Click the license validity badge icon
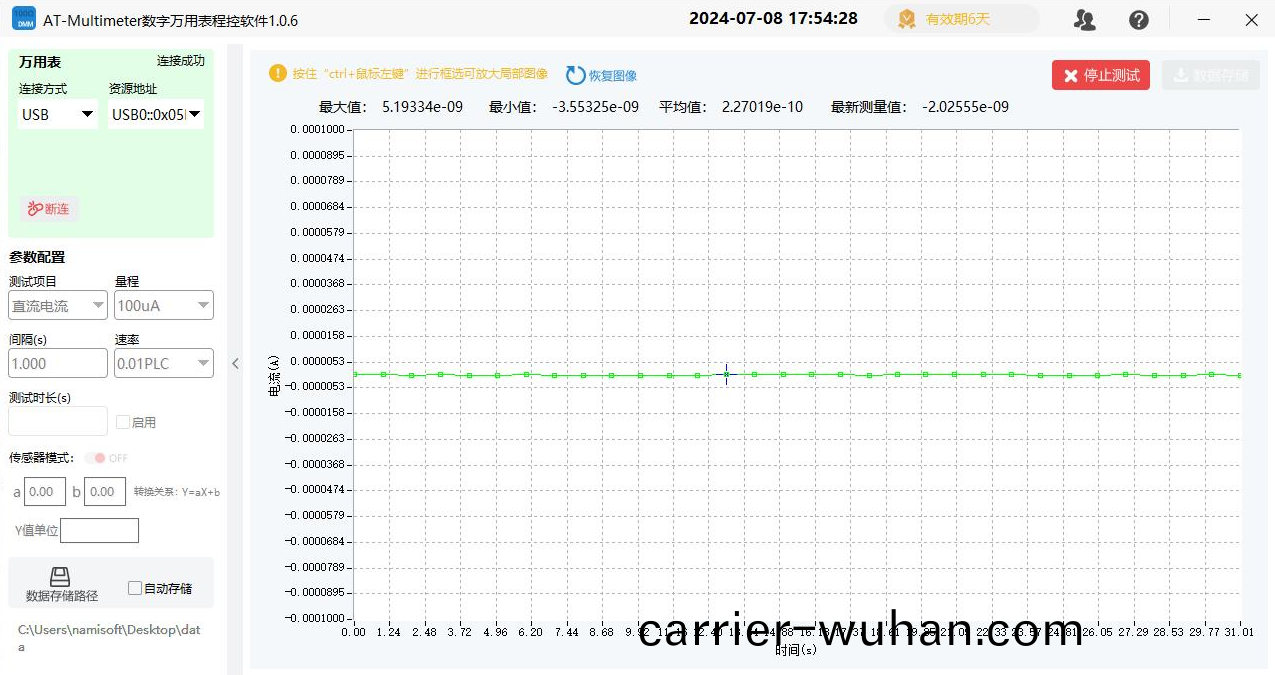The height and width of the screenshot is (675, 1275). [907, 19]
